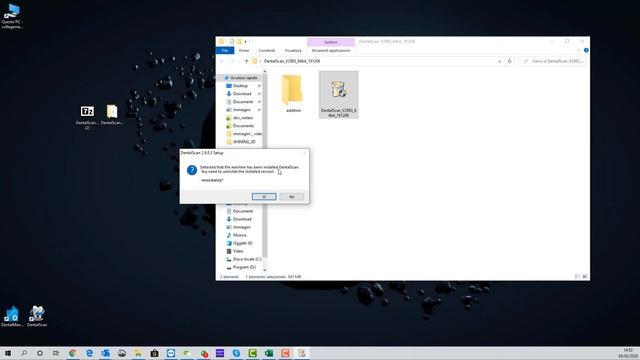The image size is (640, 360).
Task: Switch to details view icon in status bar
Action: click(577, 277)
